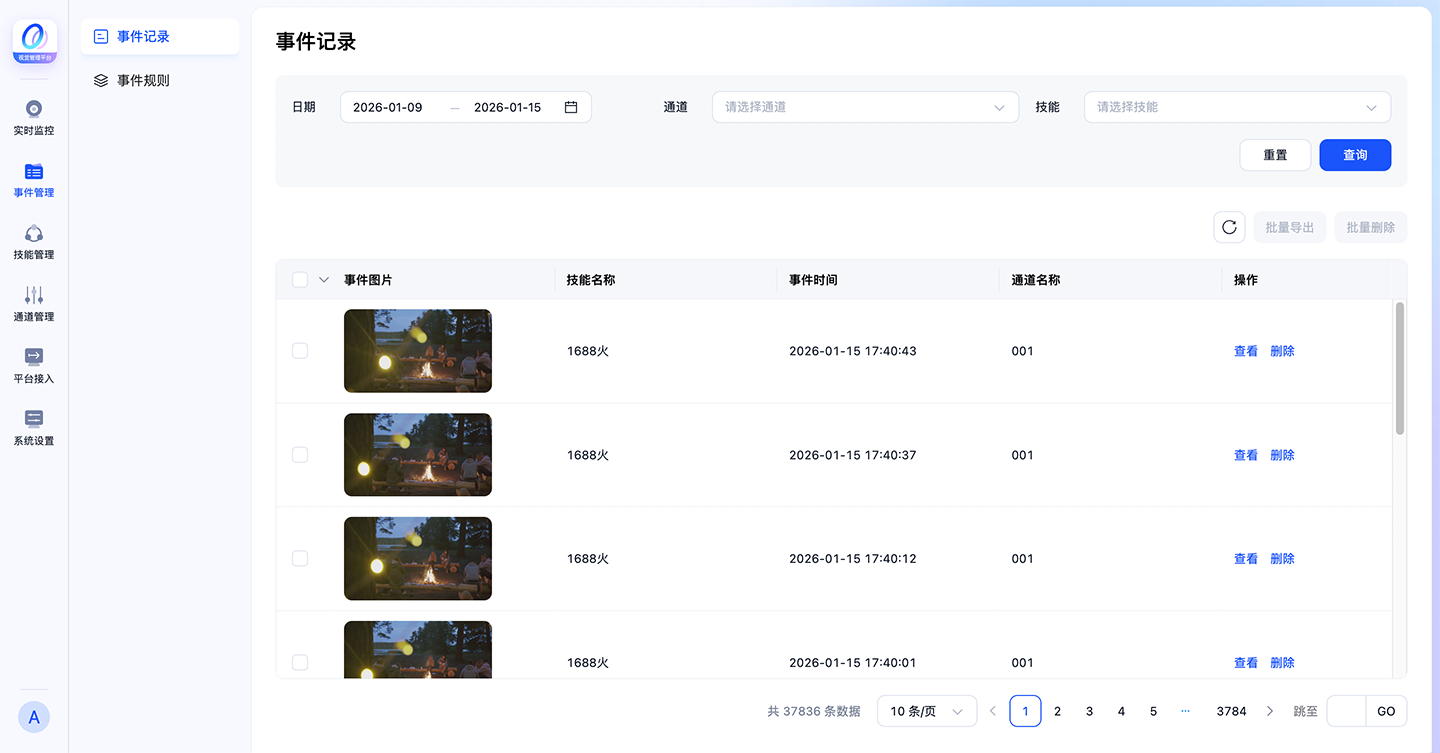
Task: Go to previous page arrow
Action: (x=993, y=711)
